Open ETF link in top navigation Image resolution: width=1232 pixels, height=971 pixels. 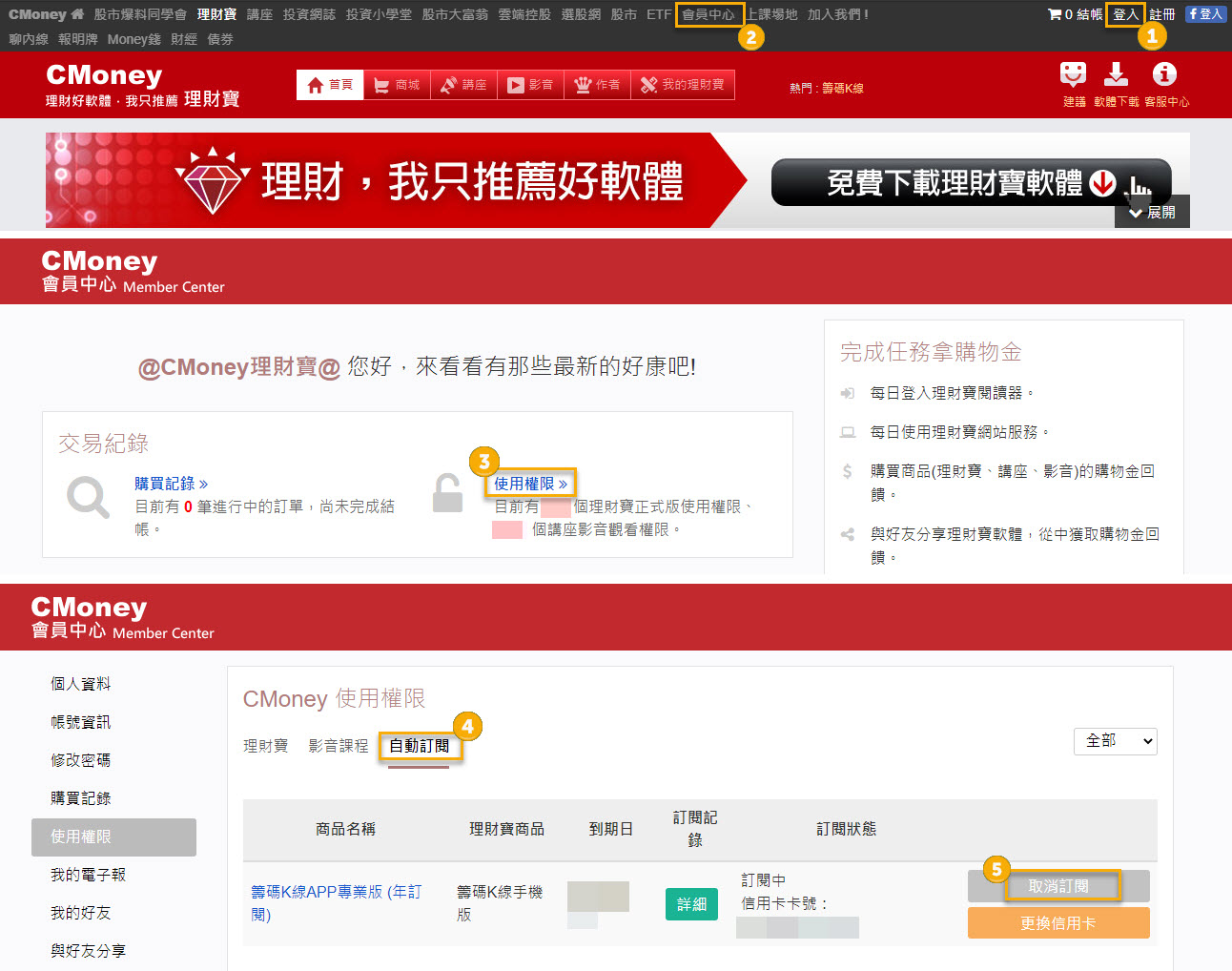658,14
